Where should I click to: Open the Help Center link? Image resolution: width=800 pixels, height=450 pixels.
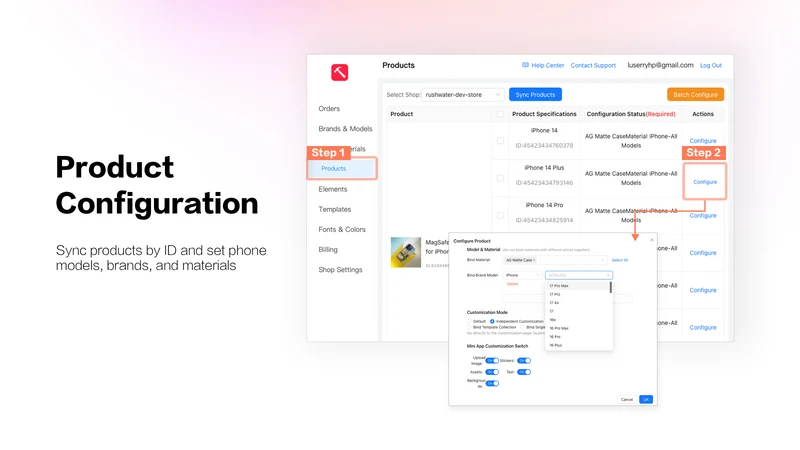tap(547, 65)
